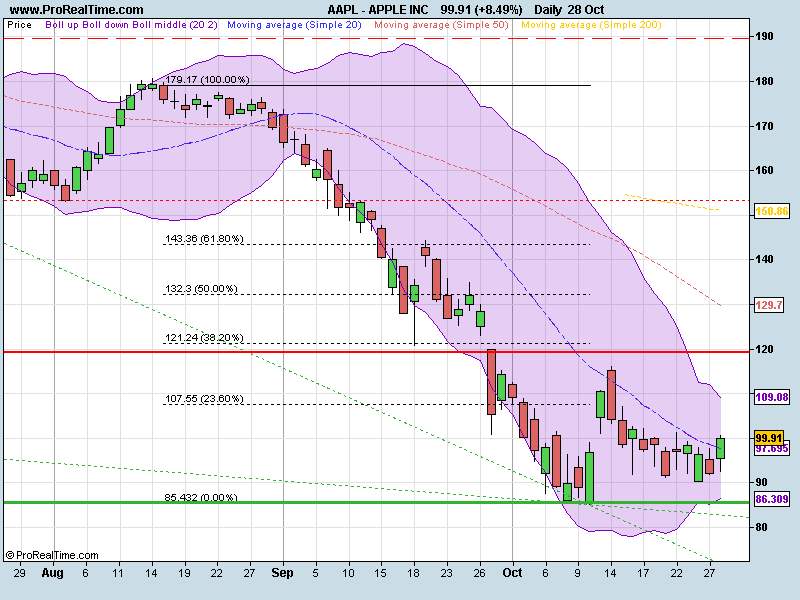This screenshot has width=800, height=600.
Task: Click the AAPL - APPLE INC title
Action: click(x=378, y=10)
